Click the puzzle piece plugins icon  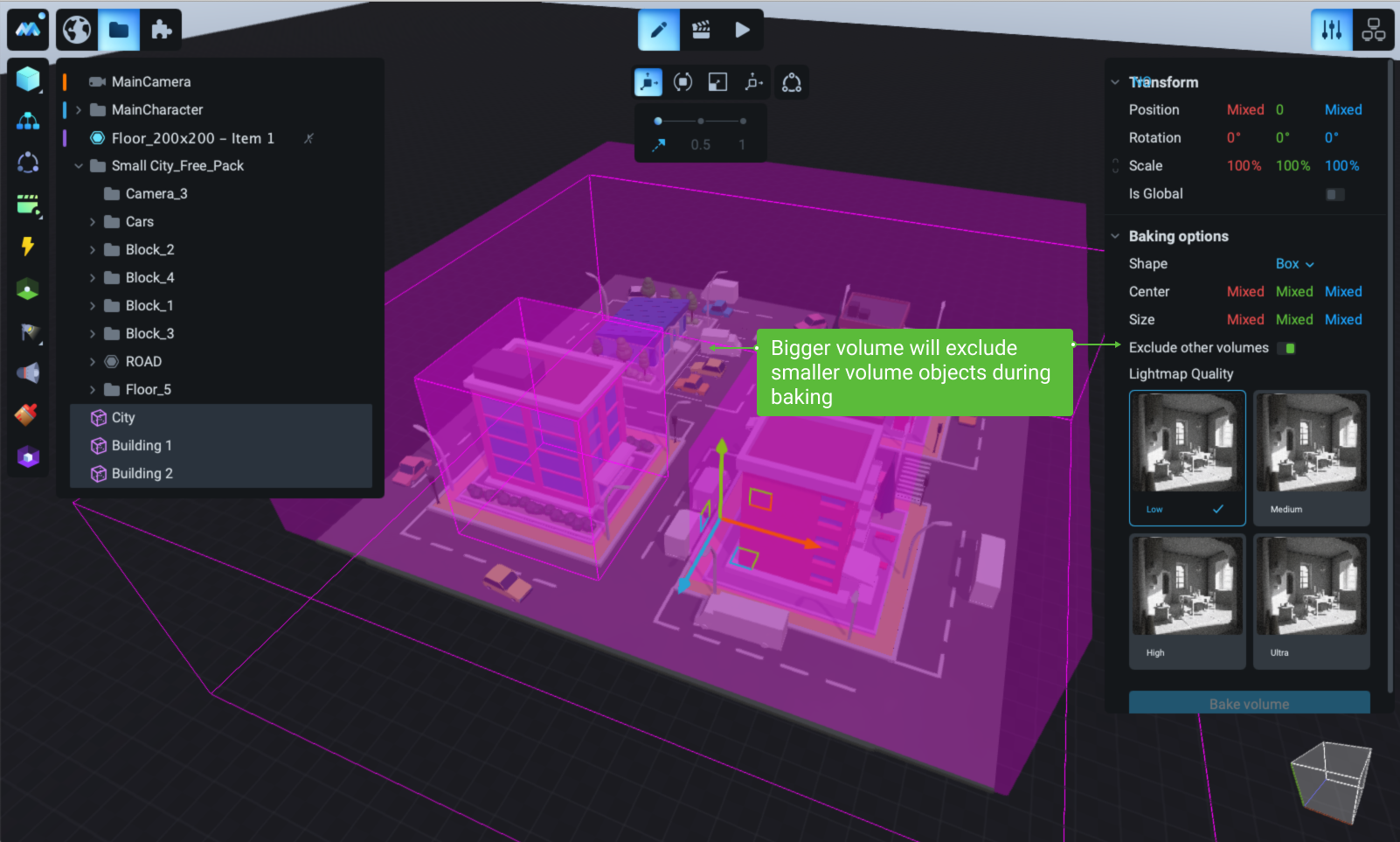(x=161, y=30)
